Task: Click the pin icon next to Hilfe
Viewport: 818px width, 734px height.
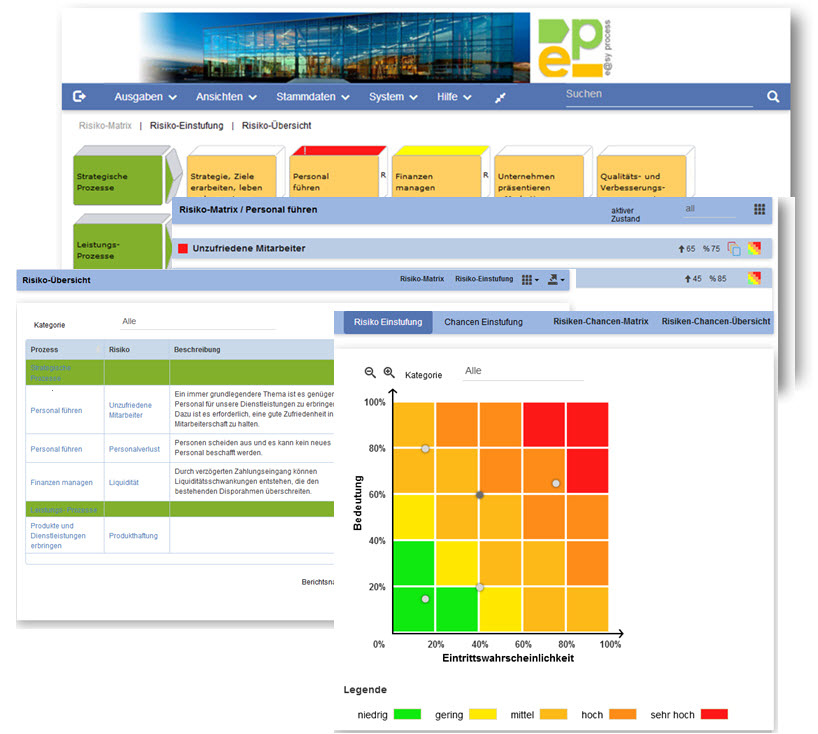Action: (x=501, y=97)
